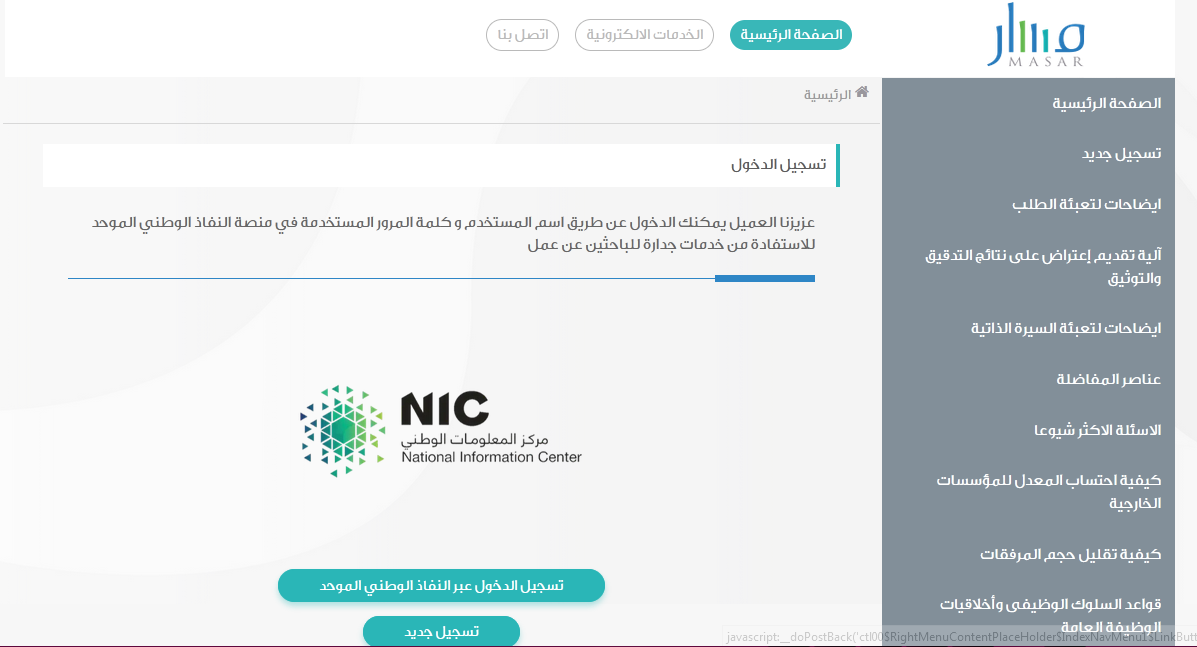Open الاسئلة الاكثر شيوعا sidebar item
The width and height of the screenshot is (1197, 647).
tap(1097, 430)
